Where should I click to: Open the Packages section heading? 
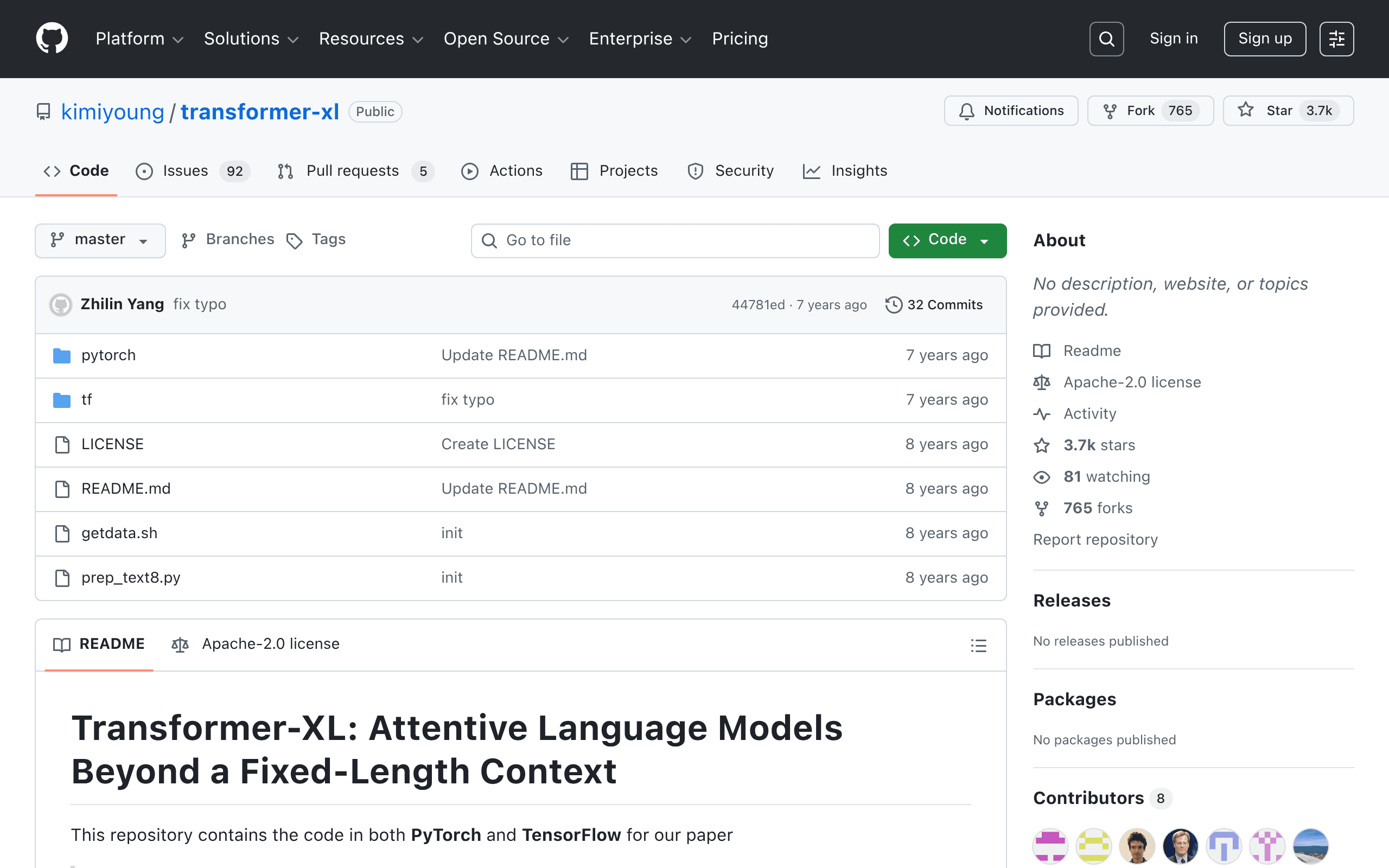point(1074,699)
